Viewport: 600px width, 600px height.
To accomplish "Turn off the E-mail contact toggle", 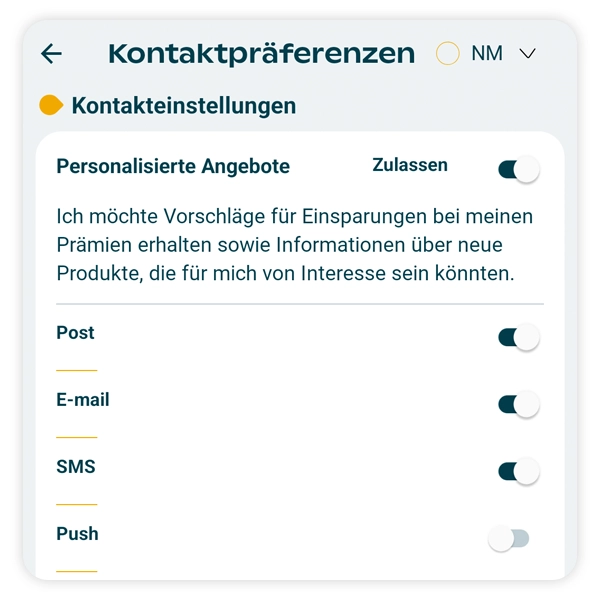I will 518,405.
